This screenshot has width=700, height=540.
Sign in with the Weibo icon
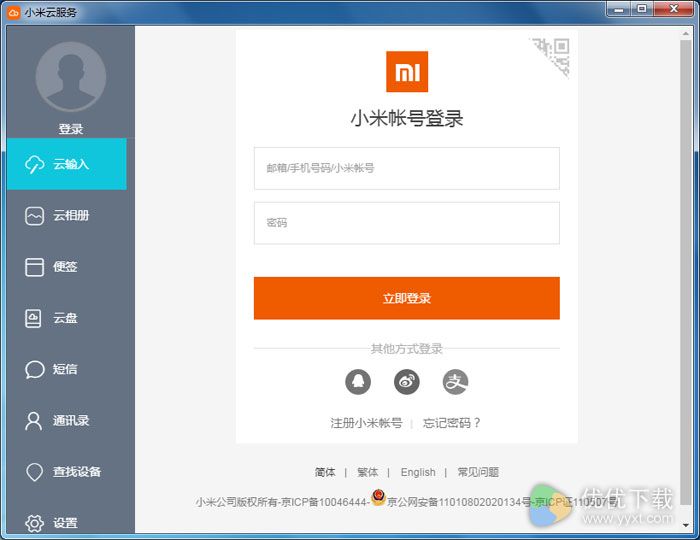tap(406, 382)
